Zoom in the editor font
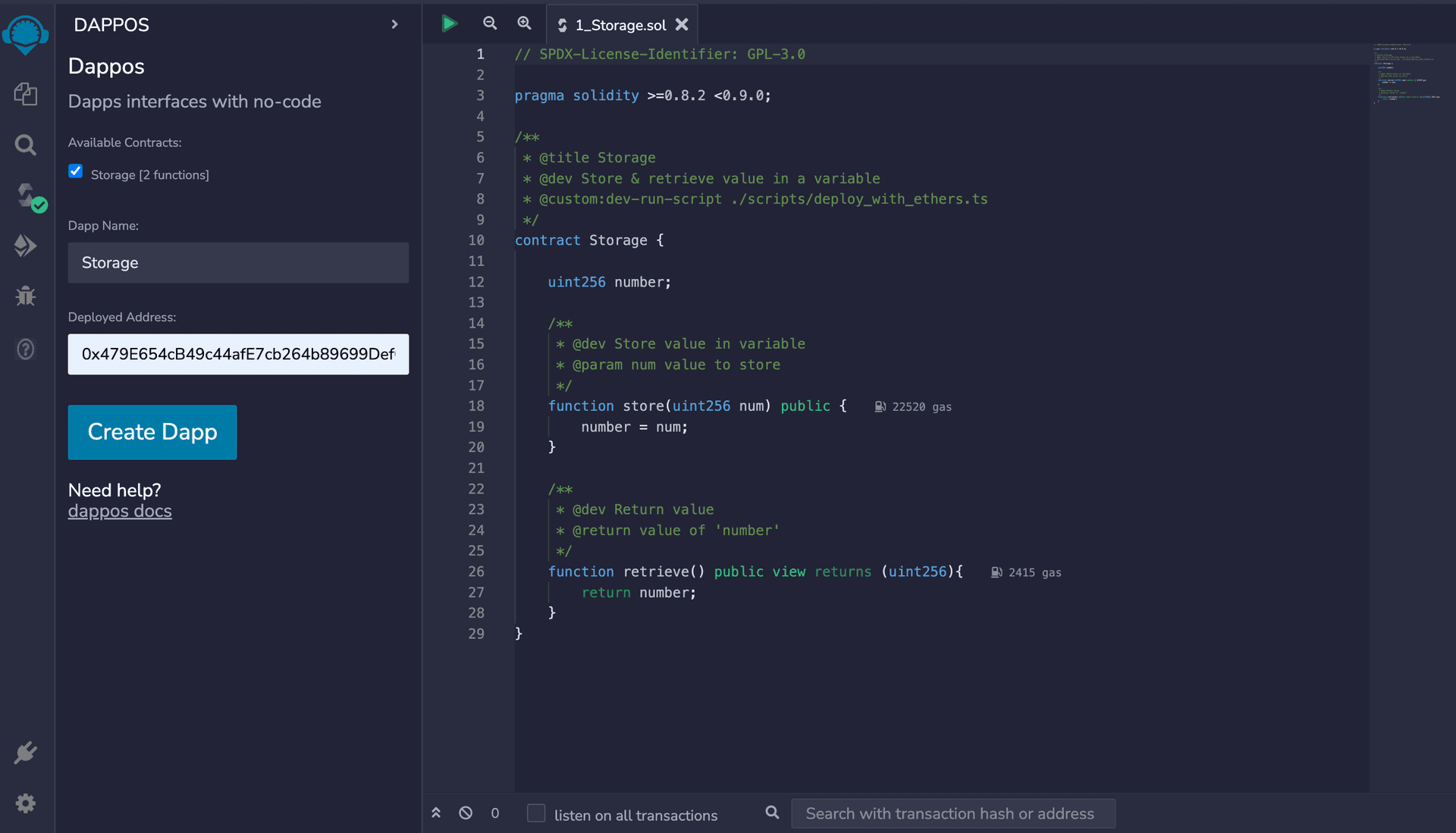The image size is (1456, 833). pyautogui.click(x=524, y=23)
